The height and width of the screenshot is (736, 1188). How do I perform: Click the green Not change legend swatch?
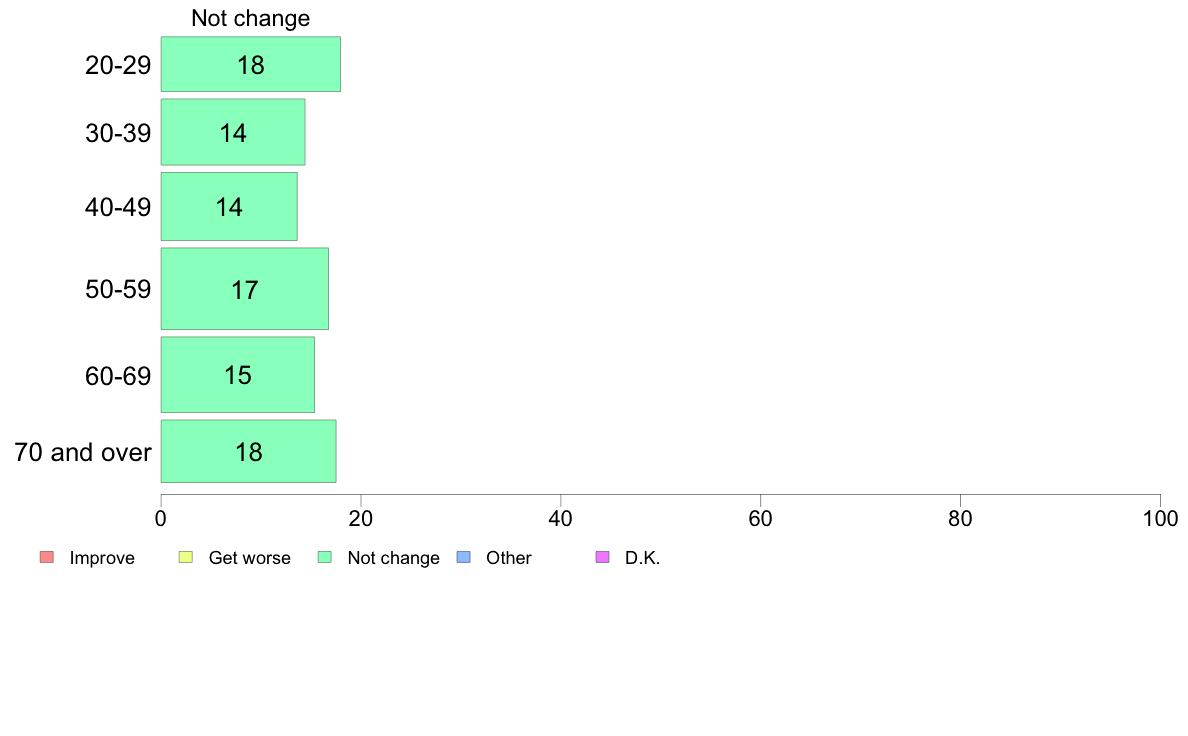(x=324, y=557)
